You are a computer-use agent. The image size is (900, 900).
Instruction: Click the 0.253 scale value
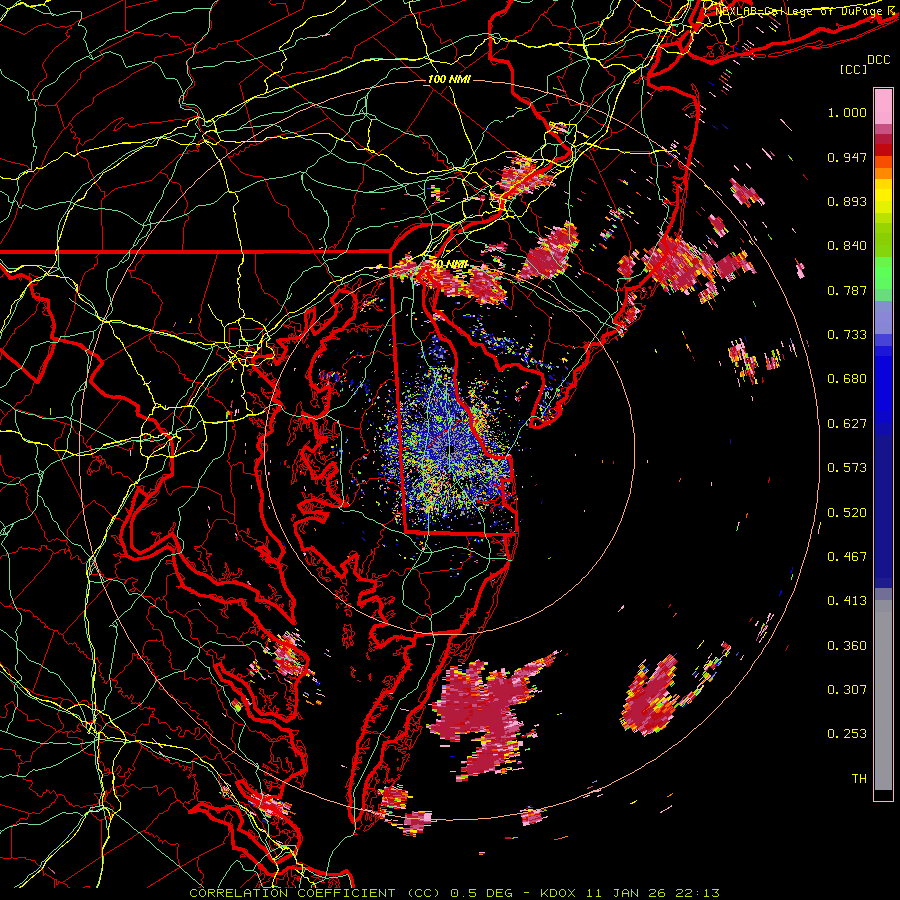tap(847, 734)
